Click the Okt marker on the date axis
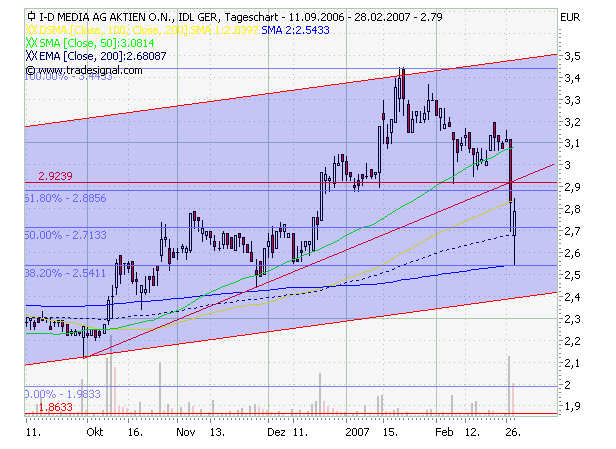This screenshot has height=449, width=616. (x=95, y=434)
